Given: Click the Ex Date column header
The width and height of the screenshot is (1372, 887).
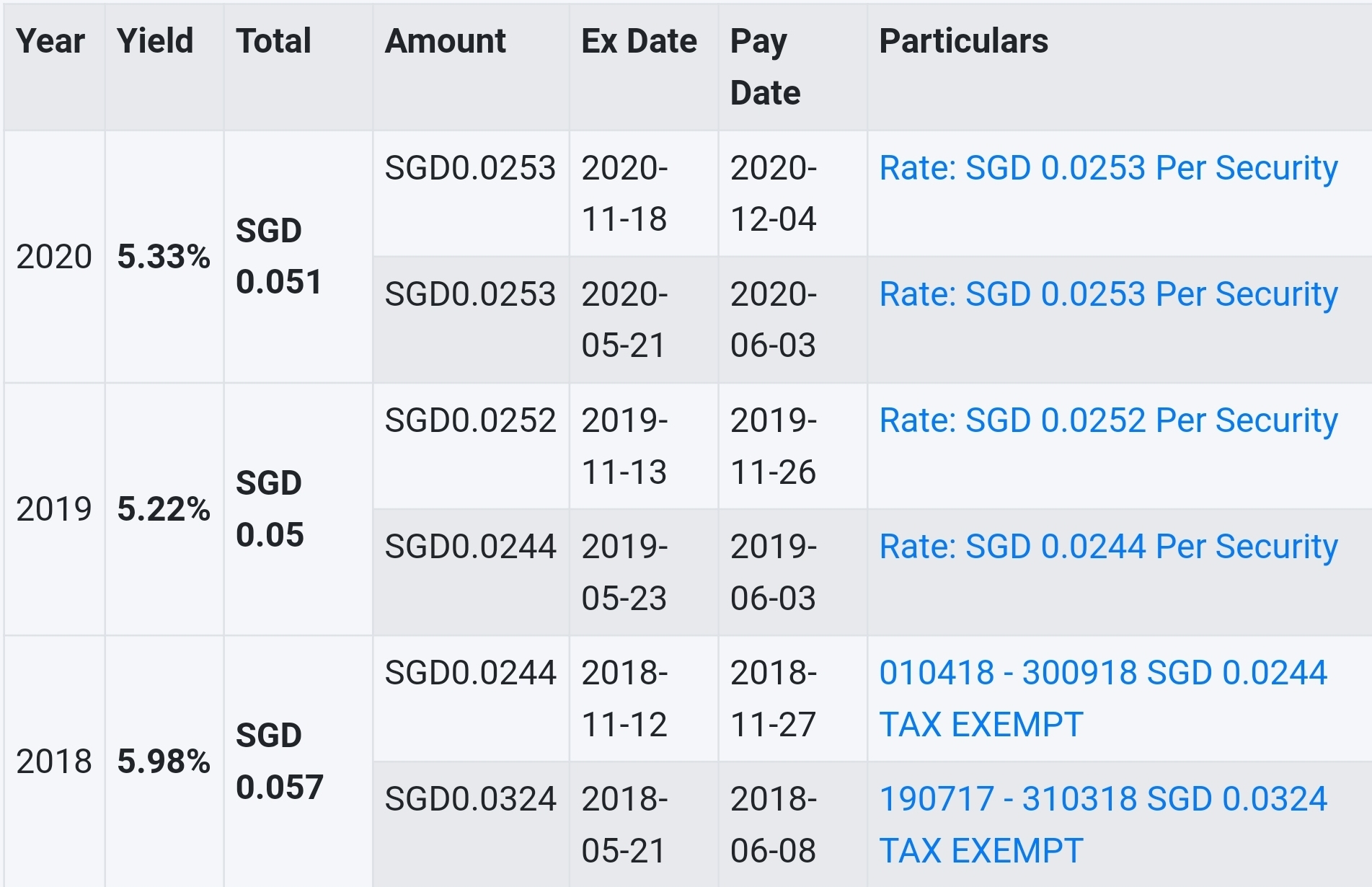Looking at the screenshot, I should tap(644, 67).
